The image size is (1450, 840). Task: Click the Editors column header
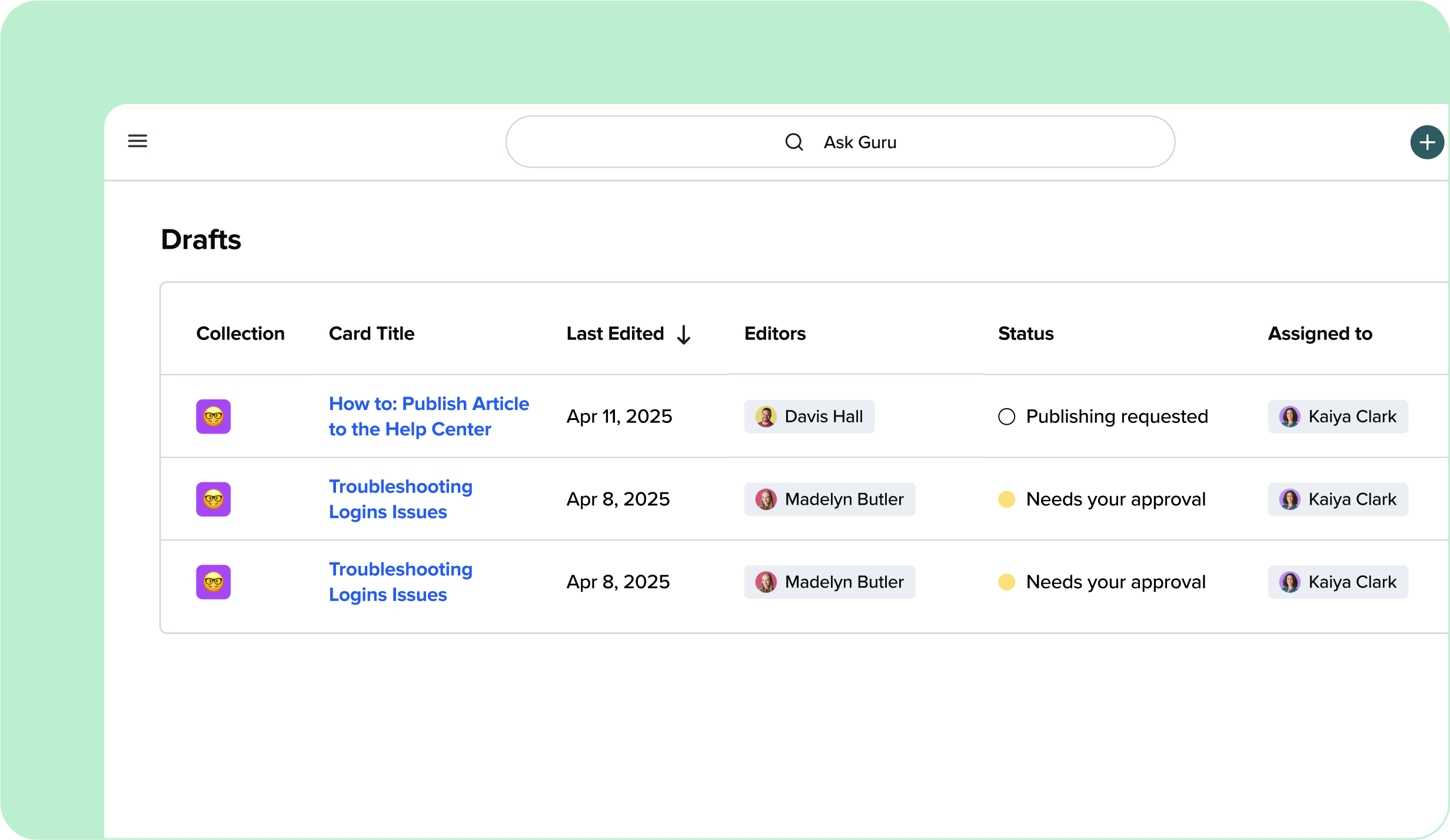(774, 334)
